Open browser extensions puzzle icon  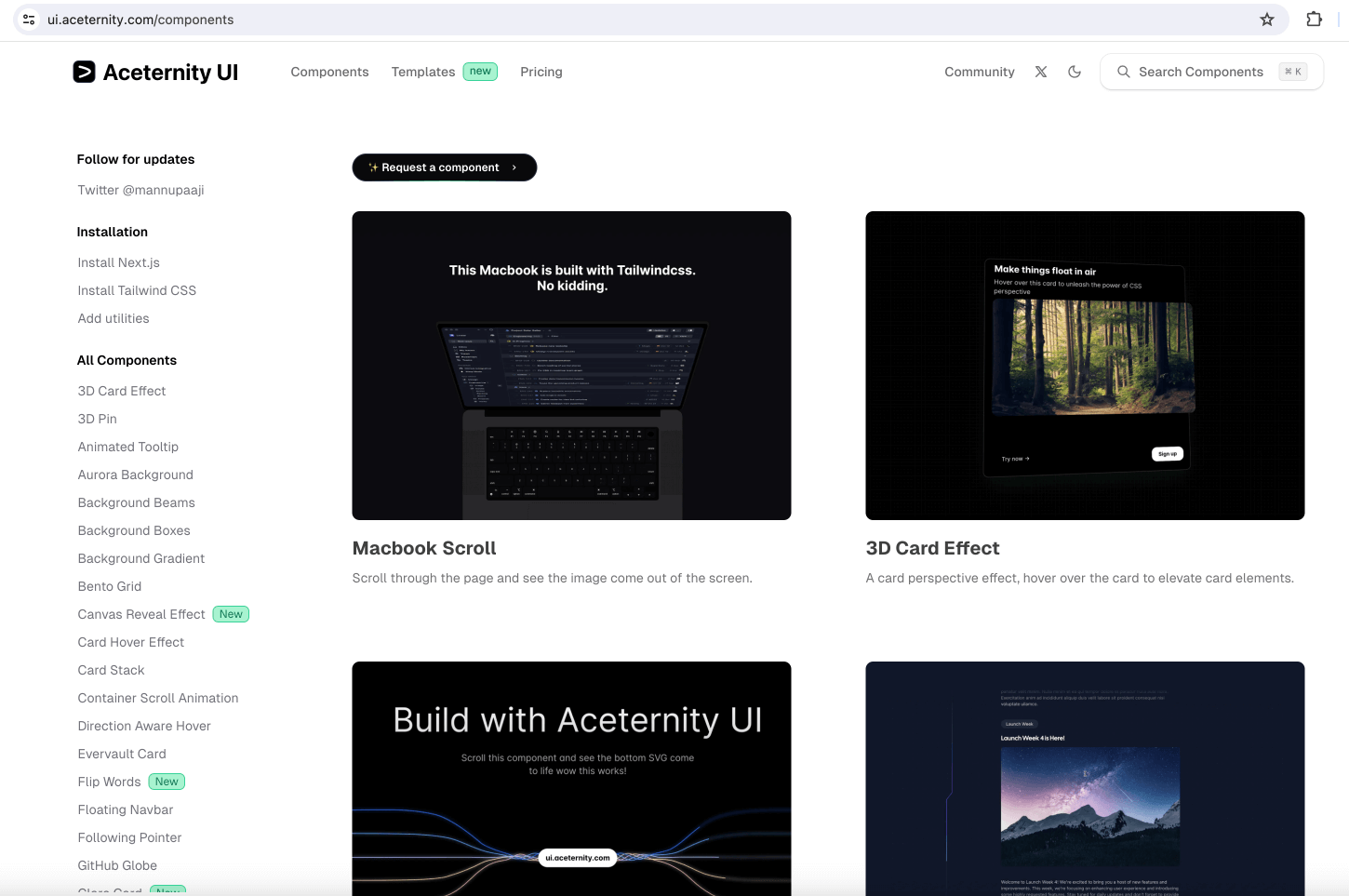pos(1314,20)
